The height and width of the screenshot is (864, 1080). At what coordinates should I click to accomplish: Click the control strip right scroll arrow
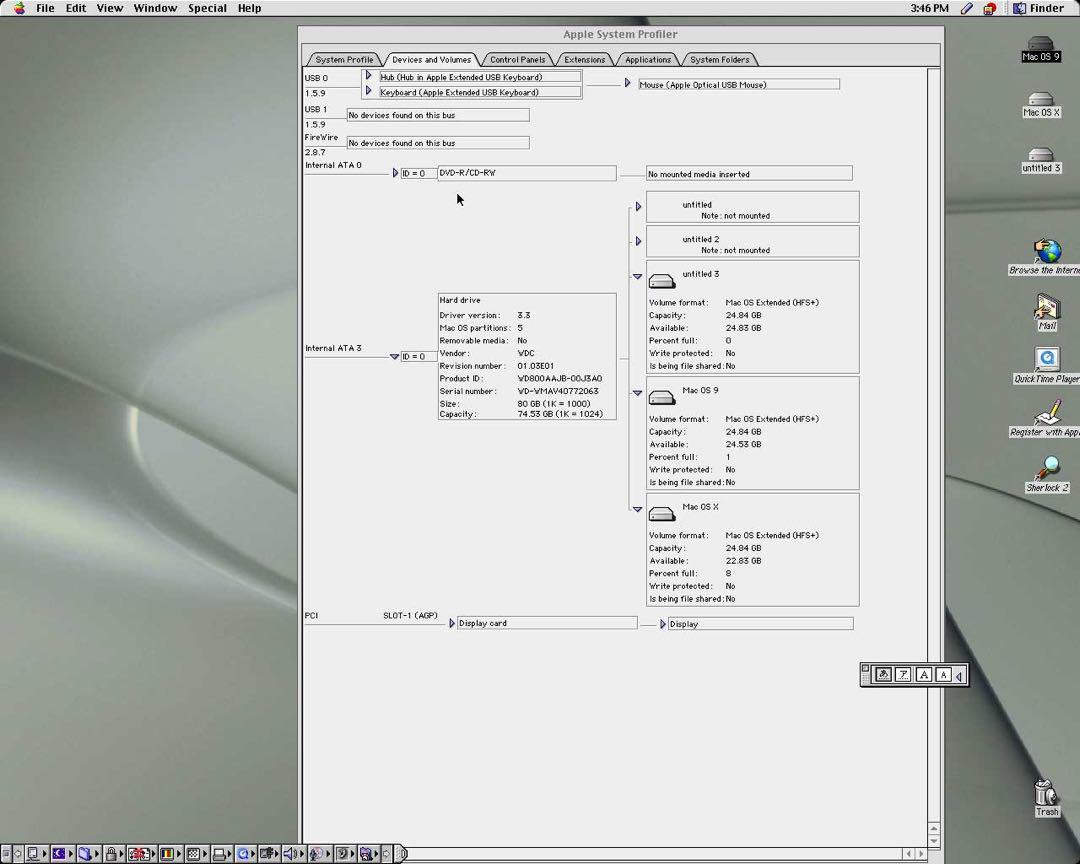[387, 854]
